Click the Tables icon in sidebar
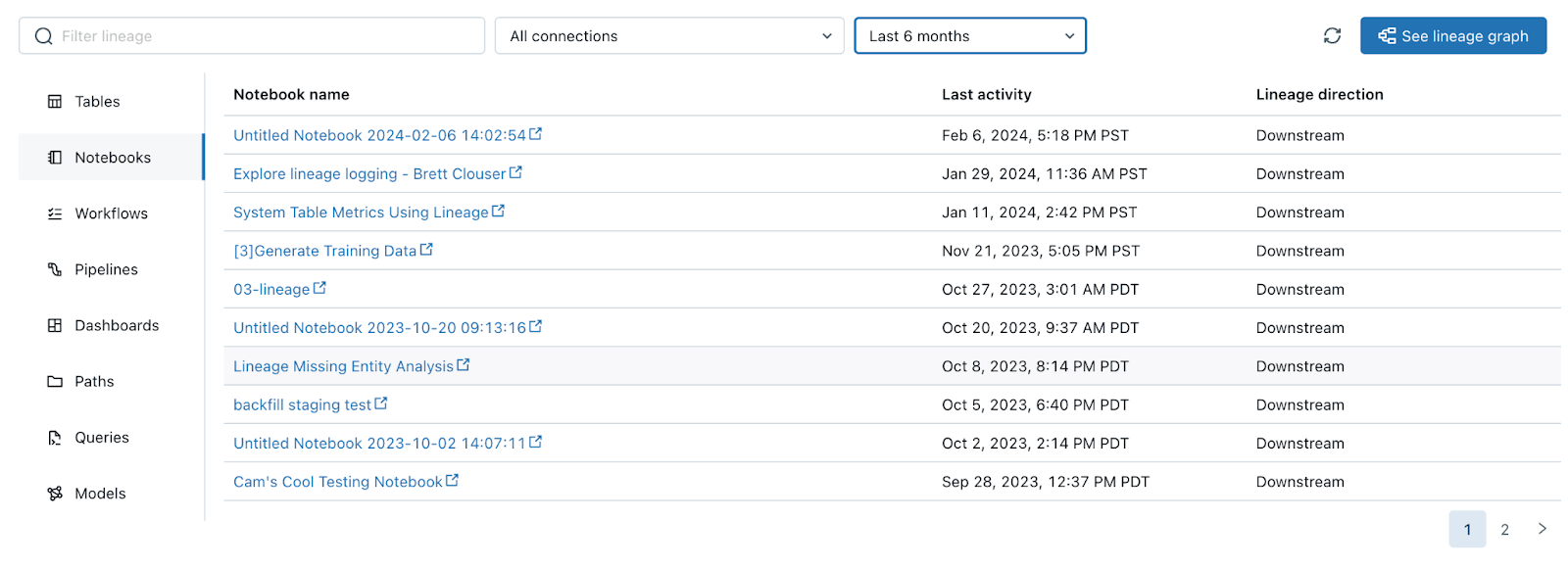Image resolution: width=1568 pixels, height=568 pixels. 55,102
